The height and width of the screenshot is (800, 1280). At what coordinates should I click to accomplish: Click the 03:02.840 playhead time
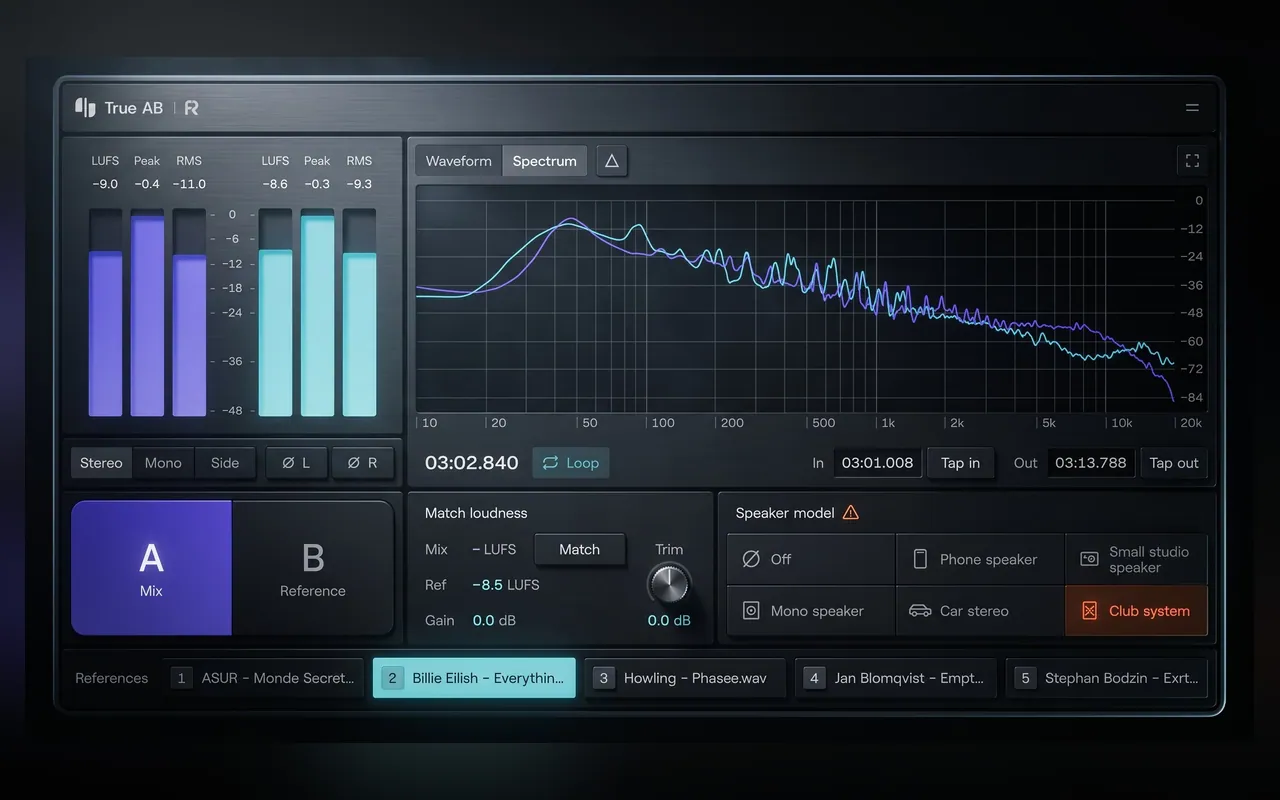[x=472, y=463]
